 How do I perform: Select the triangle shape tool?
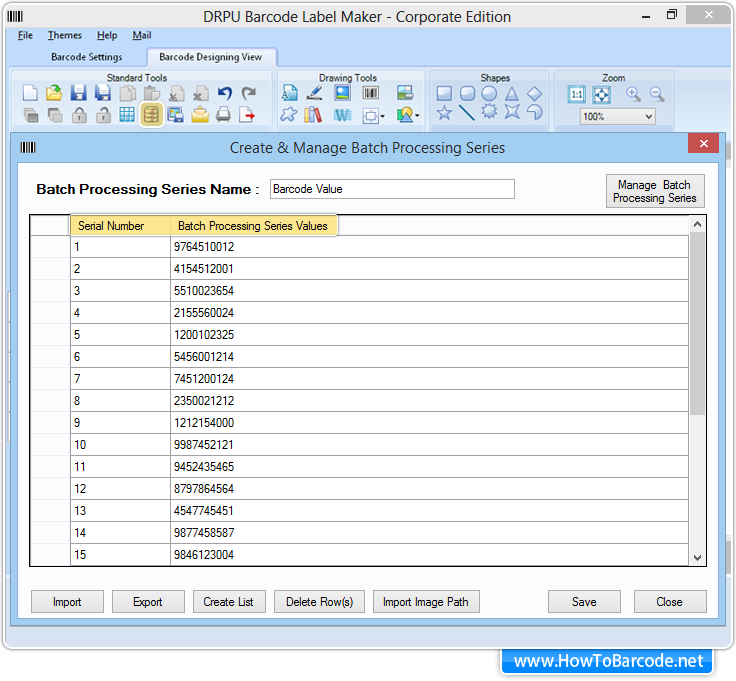click(512, 93)
